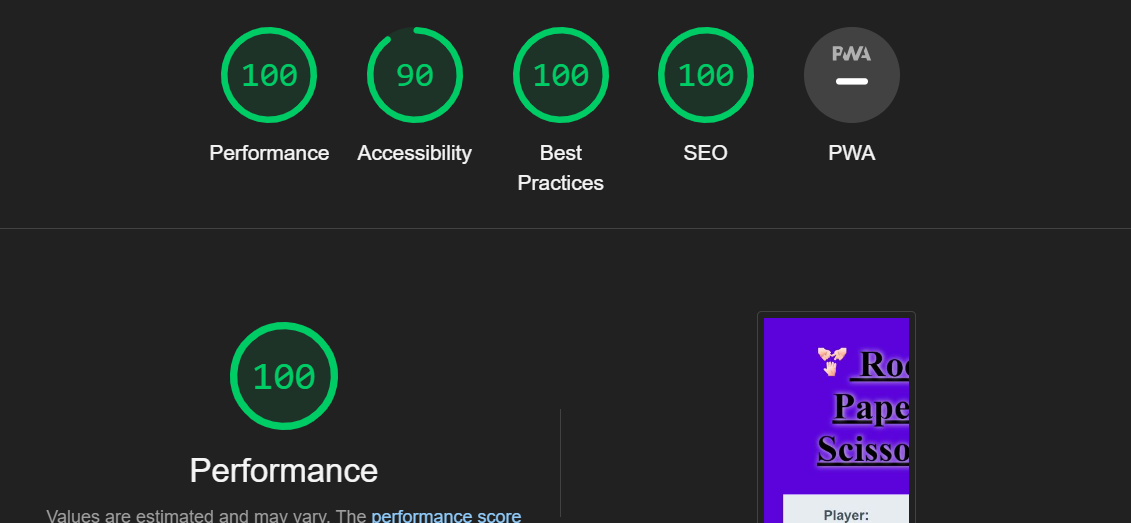The width and height of the screenshot is (1131, 523).
Task: Click the Accessibility score gauge showing 90
Action: click(415, 75)
